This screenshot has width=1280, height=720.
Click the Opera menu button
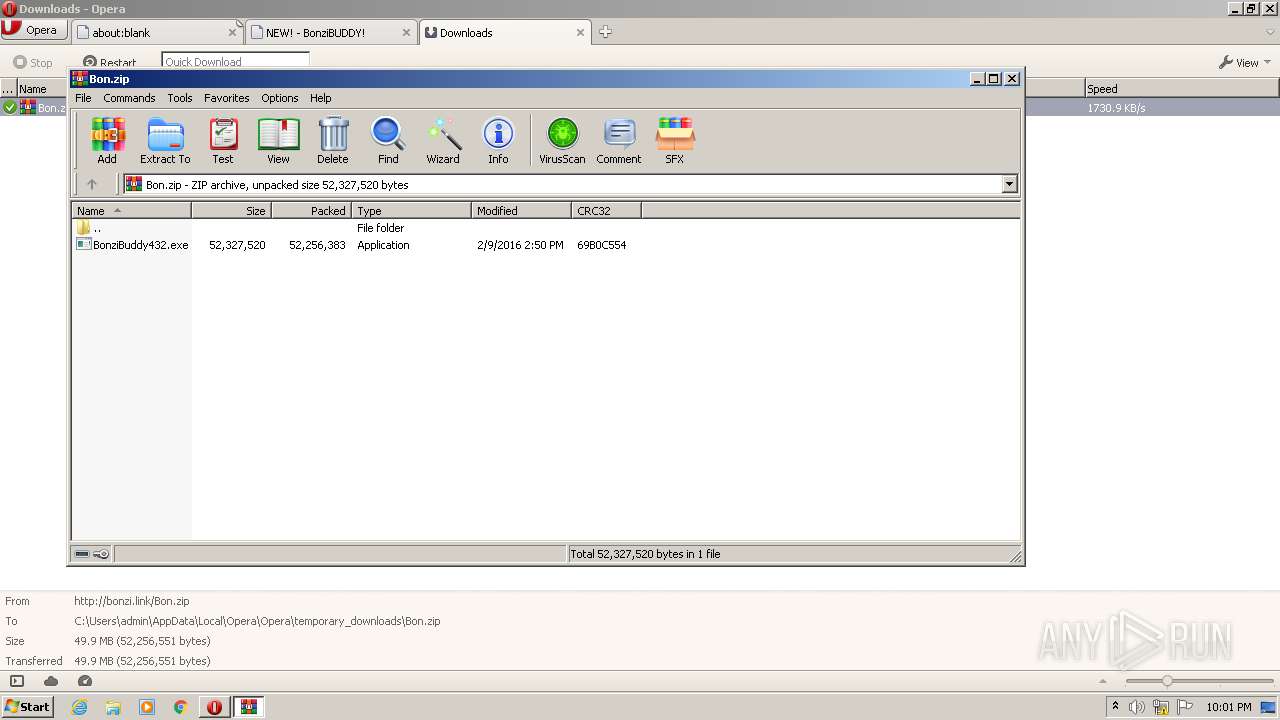(x=32, y=30)
